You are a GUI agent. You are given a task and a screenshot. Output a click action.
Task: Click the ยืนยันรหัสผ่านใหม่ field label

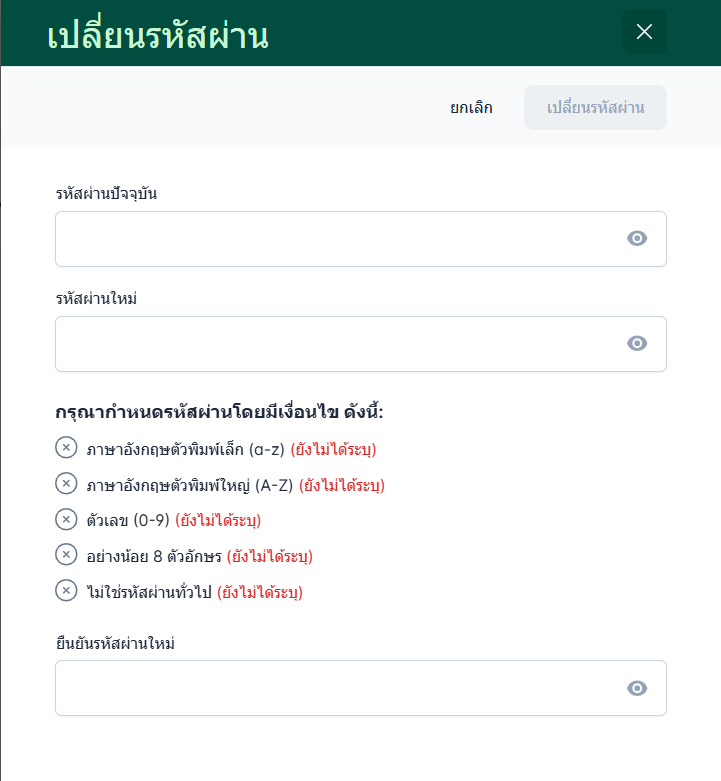(x=115, y=643)
